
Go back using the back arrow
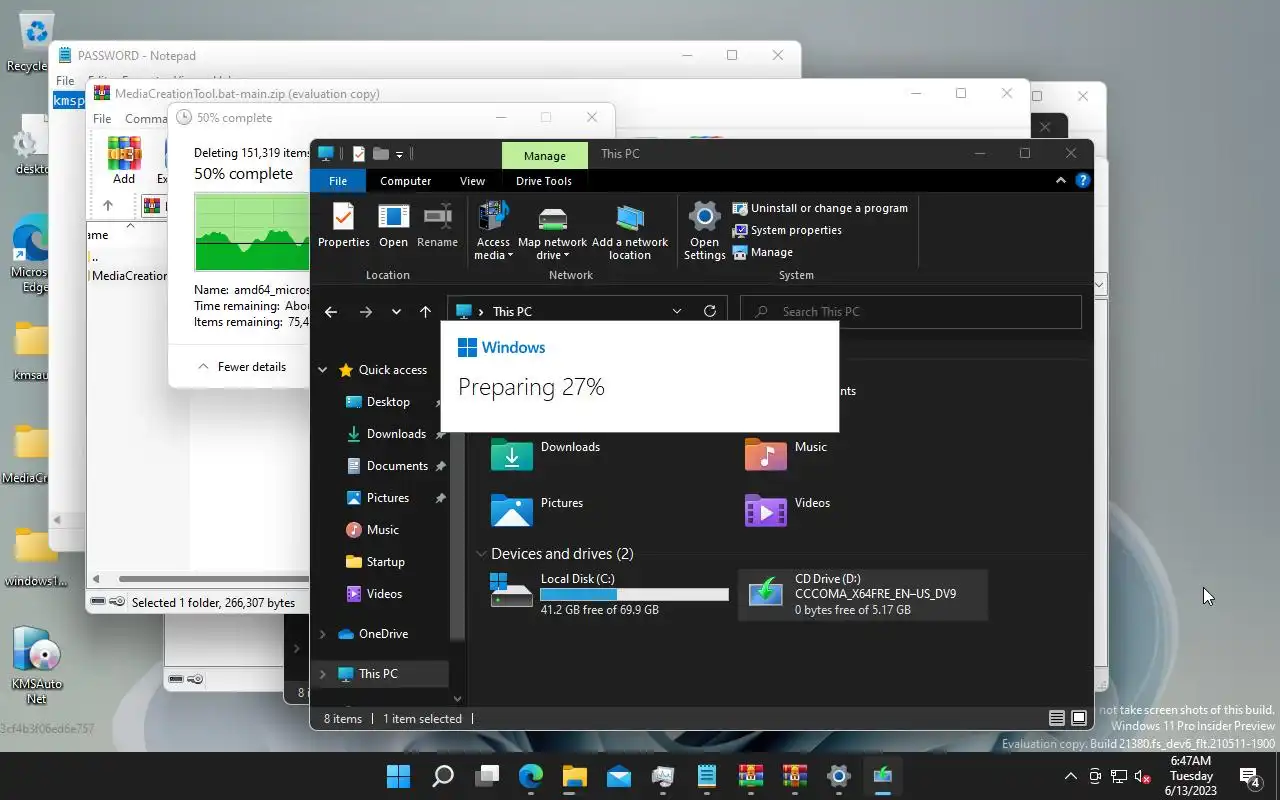(331, 312)
